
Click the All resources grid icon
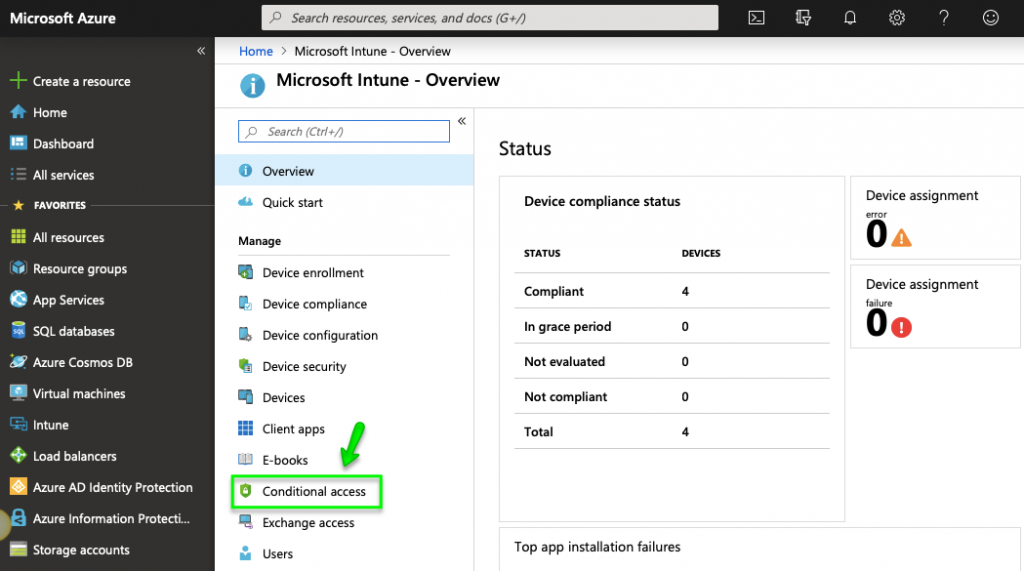point(18,237)
